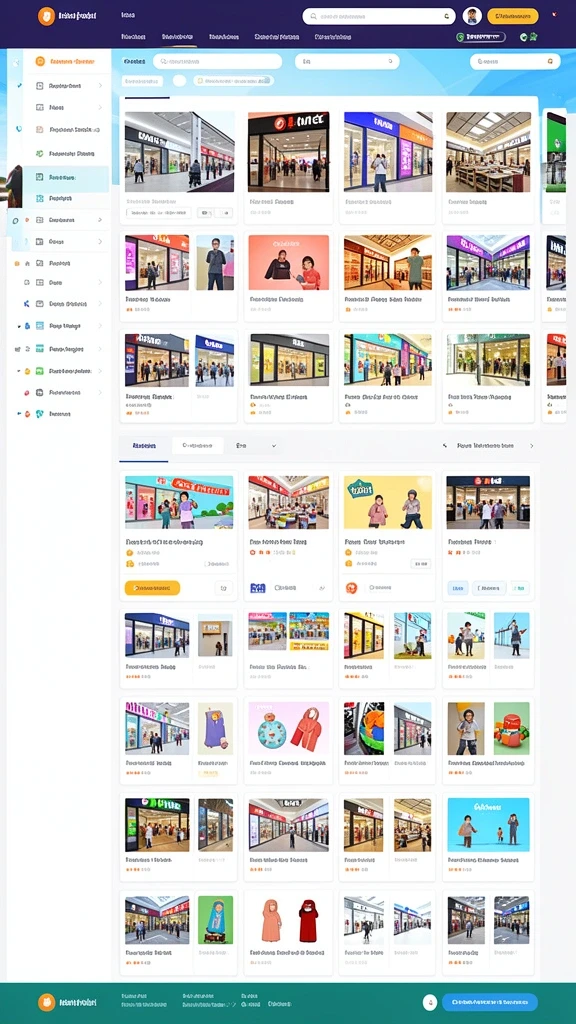Click the blue pill button in the footer
This screenshot has width=576, height=1024.
(x=490, y=1002)
